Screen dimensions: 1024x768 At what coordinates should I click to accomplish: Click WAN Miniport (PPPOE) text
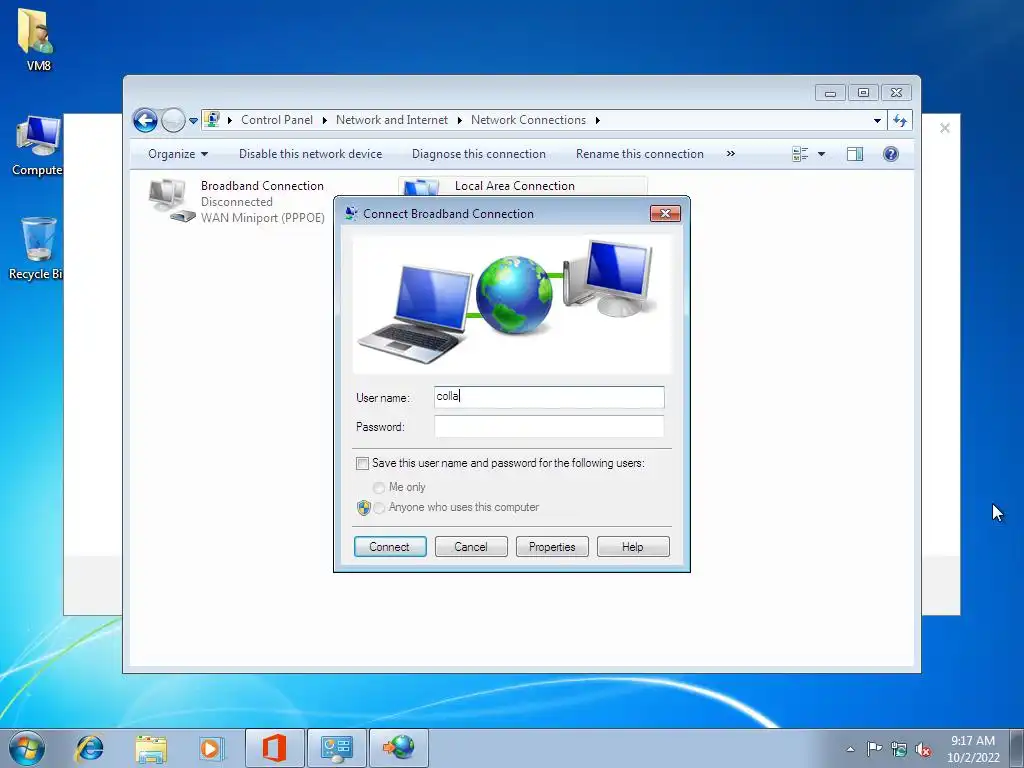click(263, 218)
